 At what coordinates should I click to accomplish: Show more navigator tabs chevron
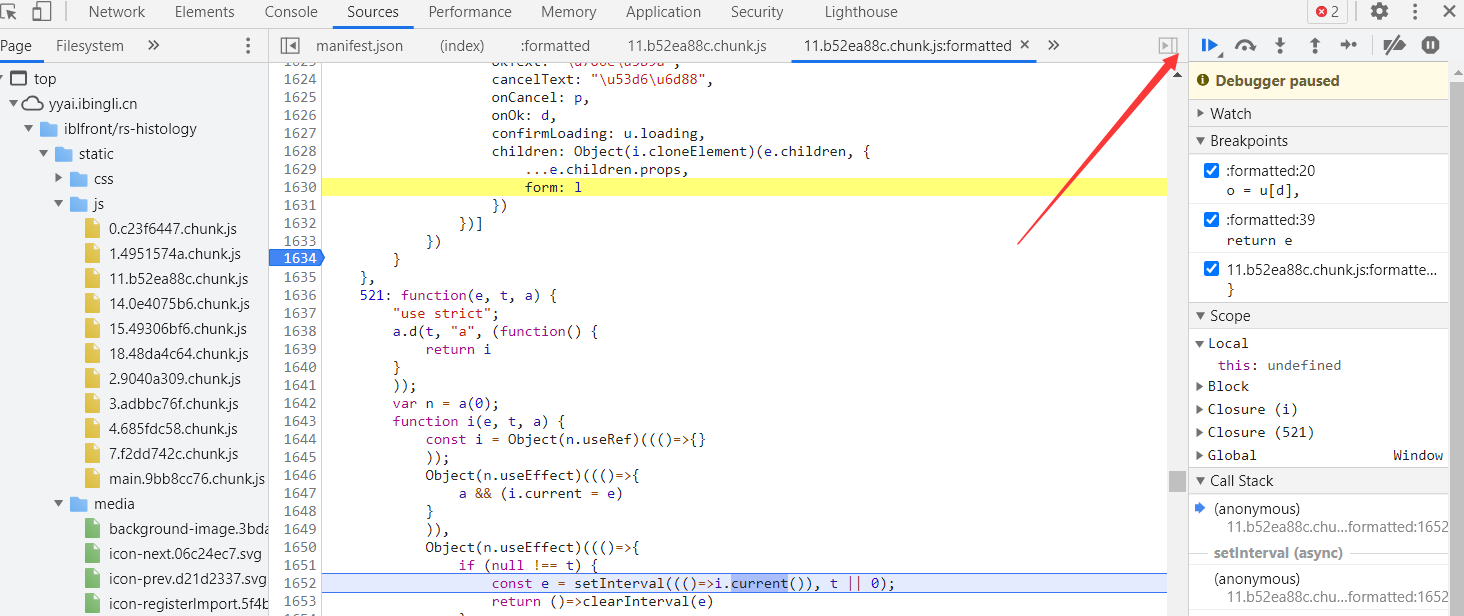click(x=153, y=46)
